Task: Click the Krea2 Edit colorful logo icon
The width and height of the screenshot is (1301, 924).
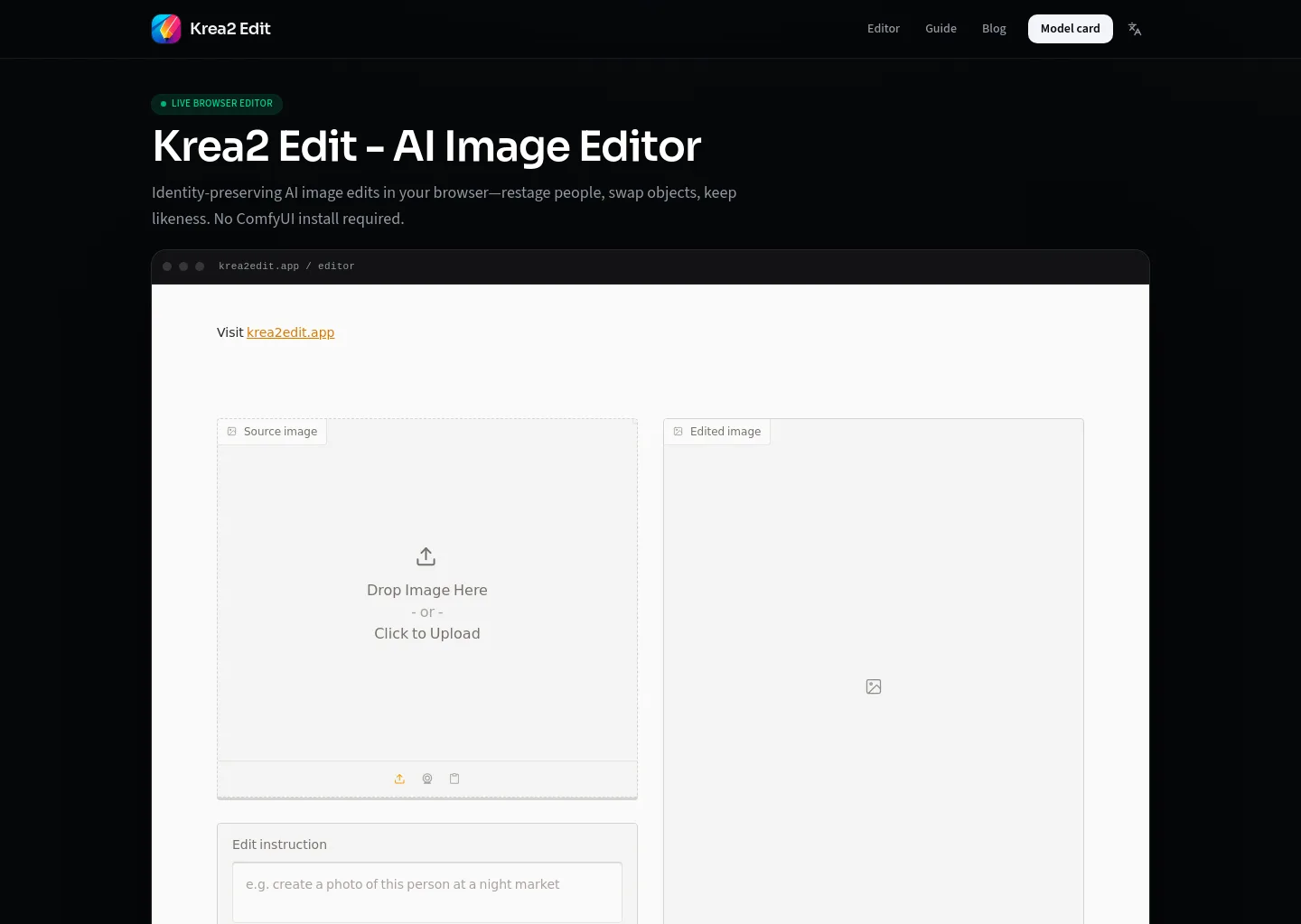Action: 166,29
